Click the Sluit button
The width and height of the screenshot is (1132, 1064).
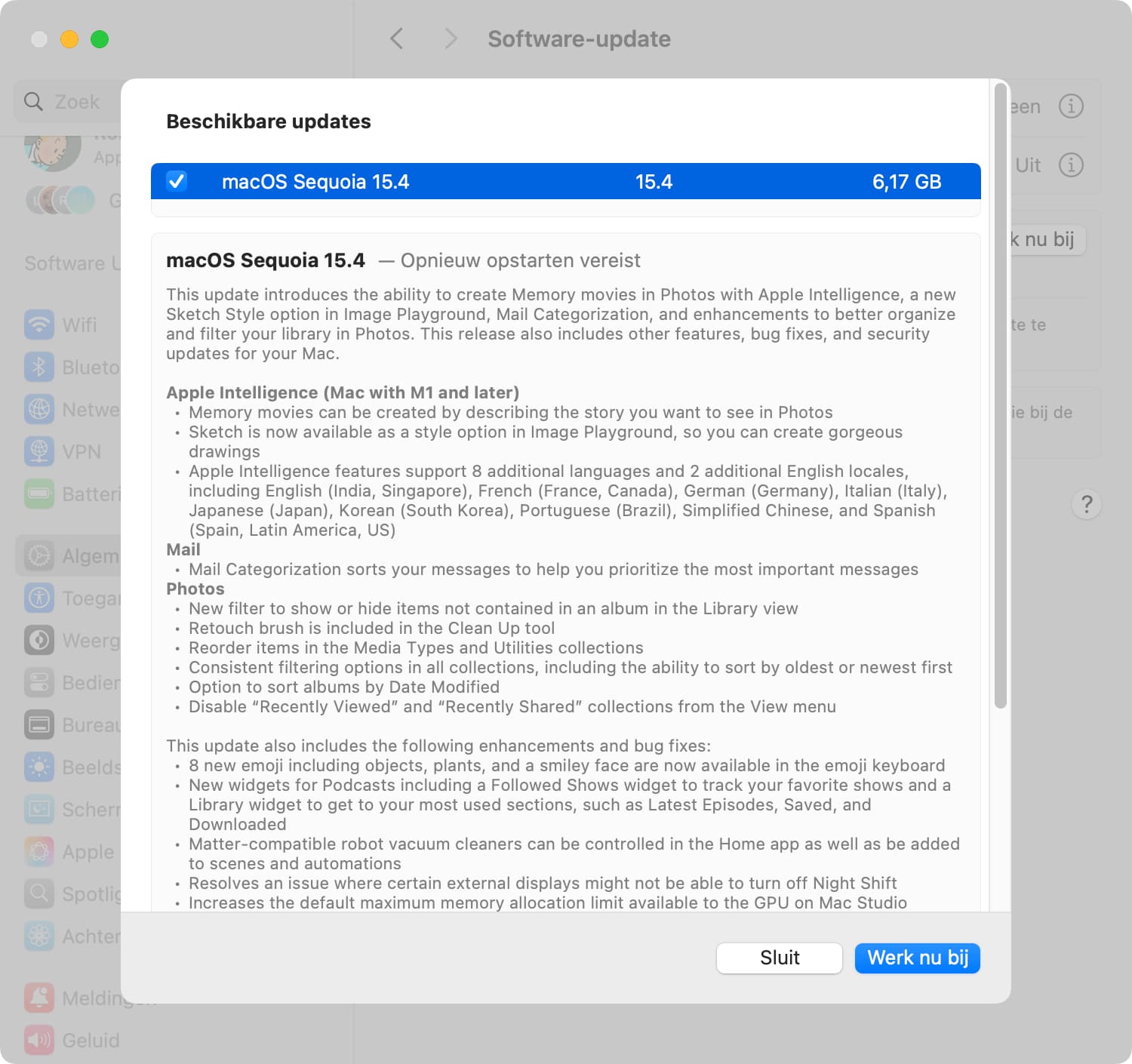pyautogui.click(x=779, y=958)
